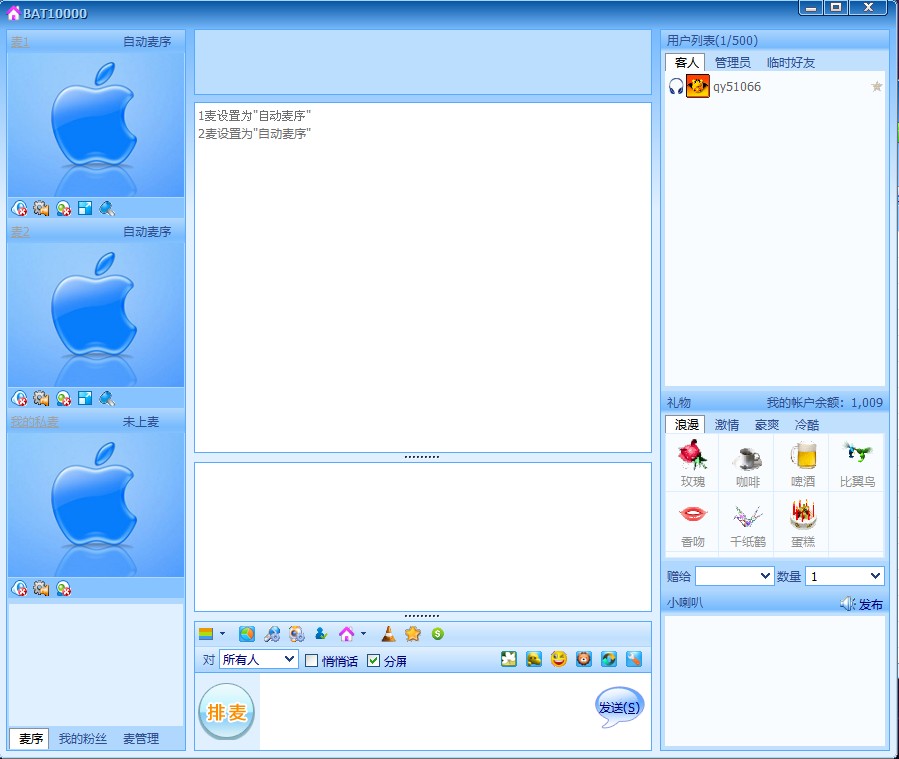Select user qy51066 in the list
Screen dimensions: 899x759
pos(775,87)
